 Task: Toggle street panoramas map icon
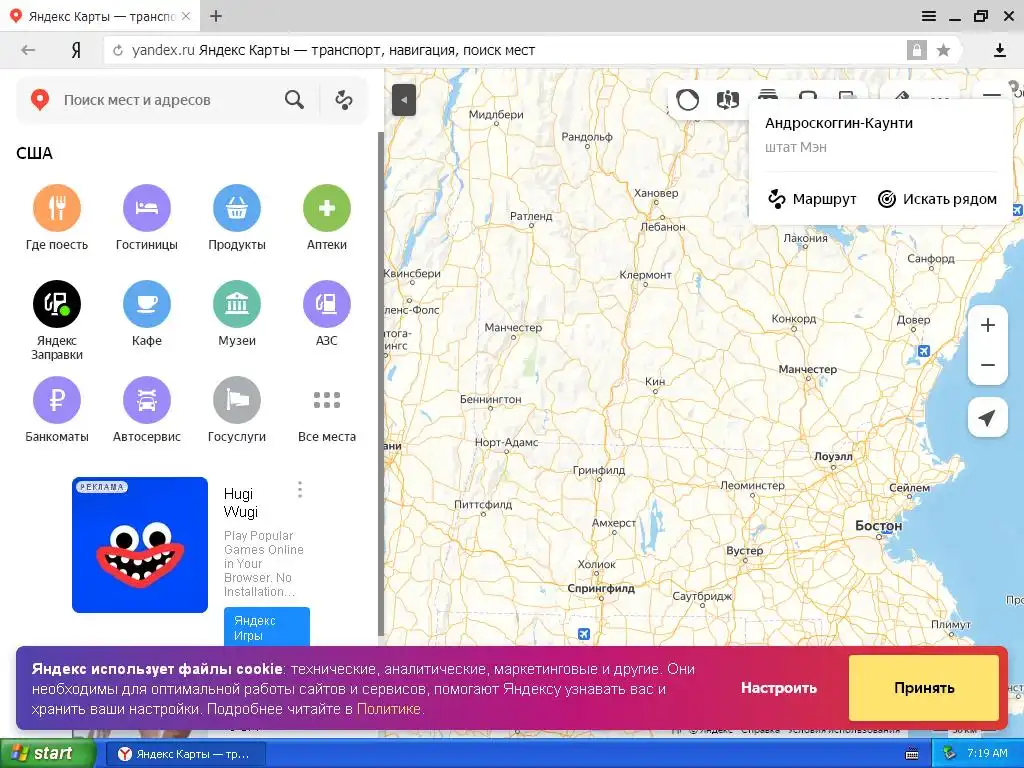(x=728, y=100)
